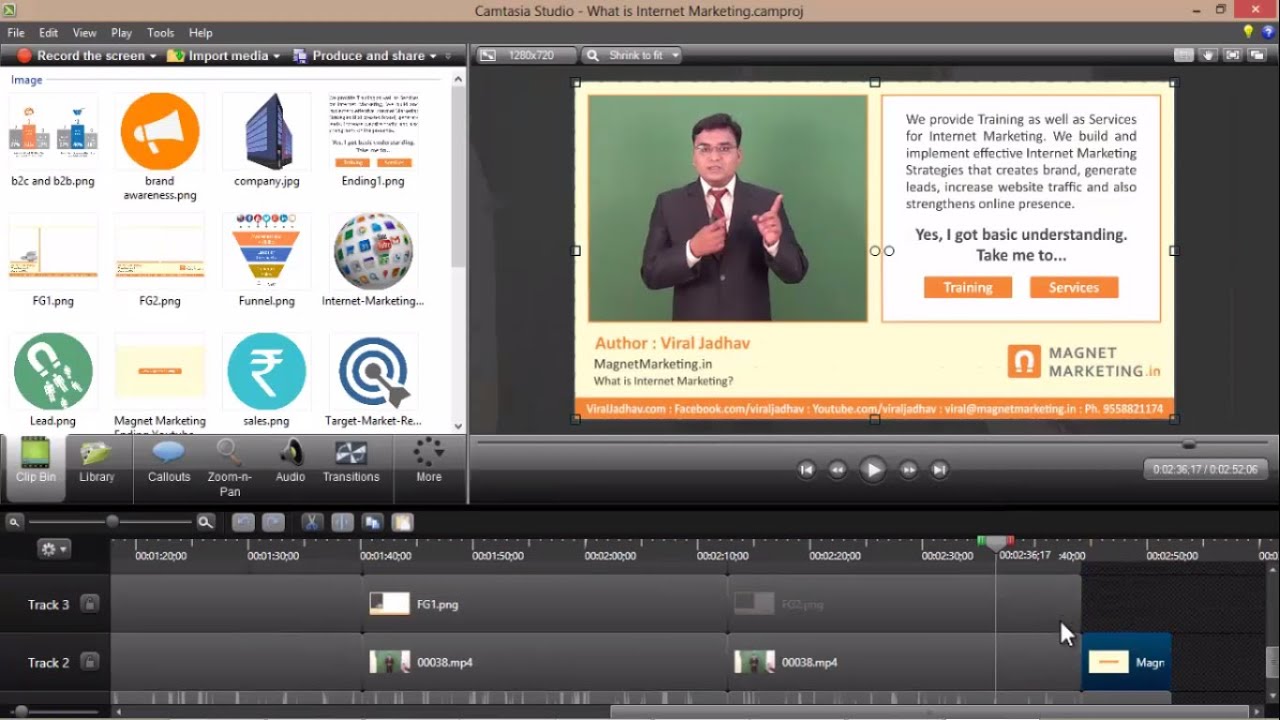Open the Shrink to fit zoom dropdown
This screenshot has height=720, width=1280.
click(x=633, y=55)
